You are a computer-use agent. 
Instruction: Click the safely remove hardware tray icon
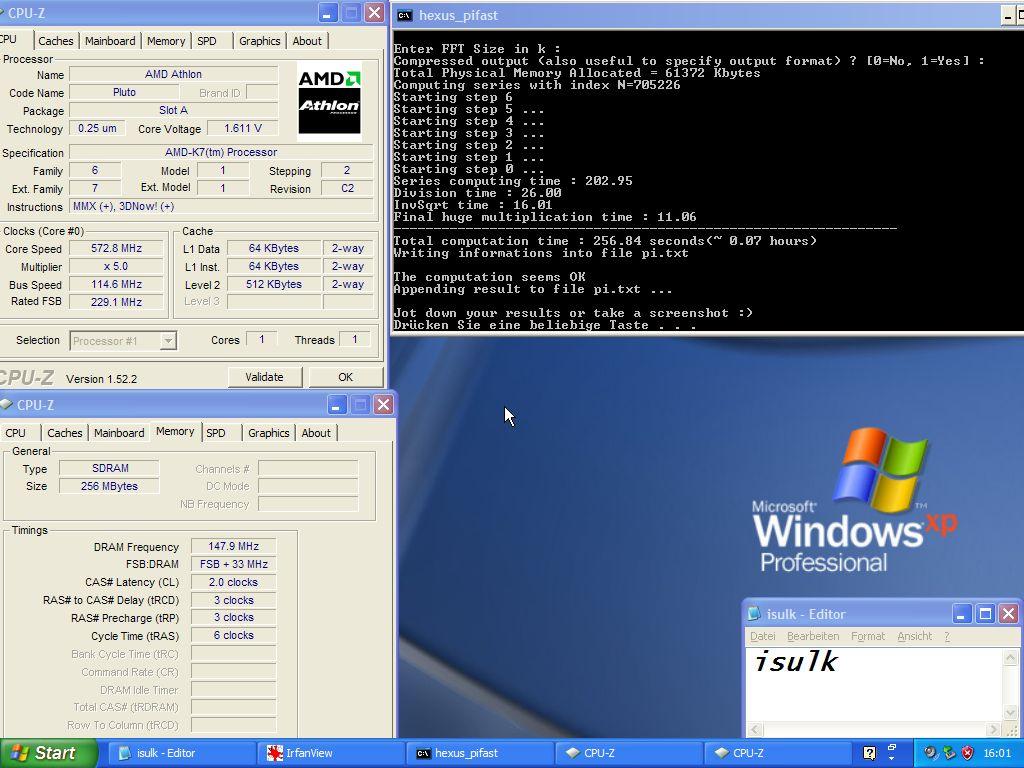click(x=949, y=753)
